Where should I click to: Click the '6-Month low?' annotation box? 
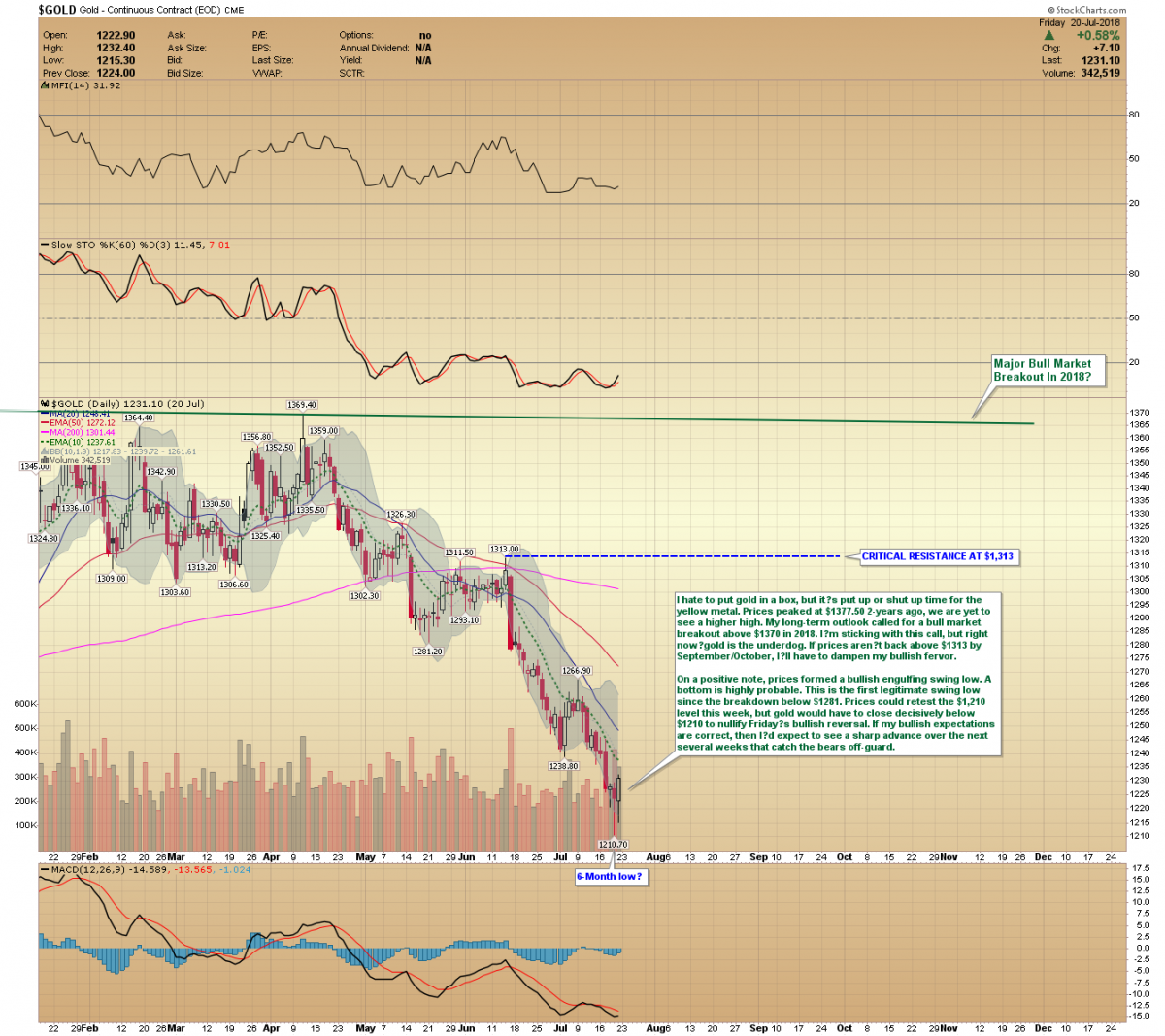(x=609, y=876)
